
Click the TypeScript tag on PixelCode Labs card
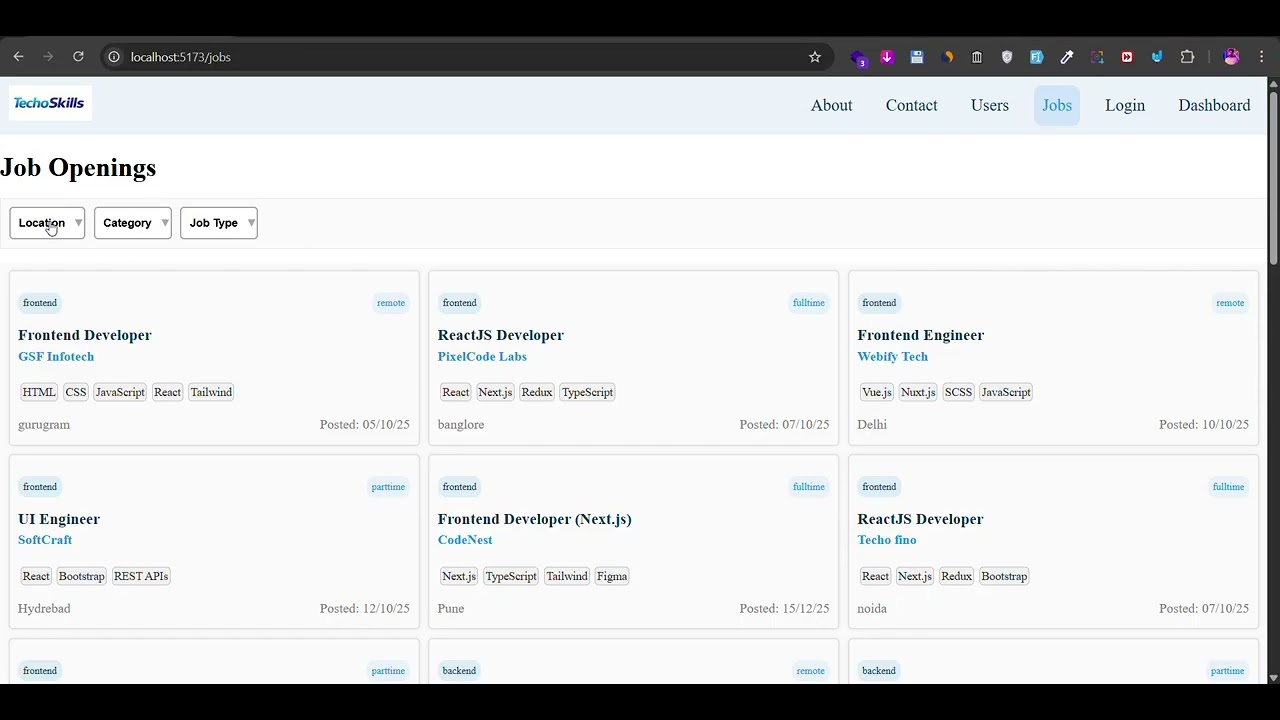(587, 392)
